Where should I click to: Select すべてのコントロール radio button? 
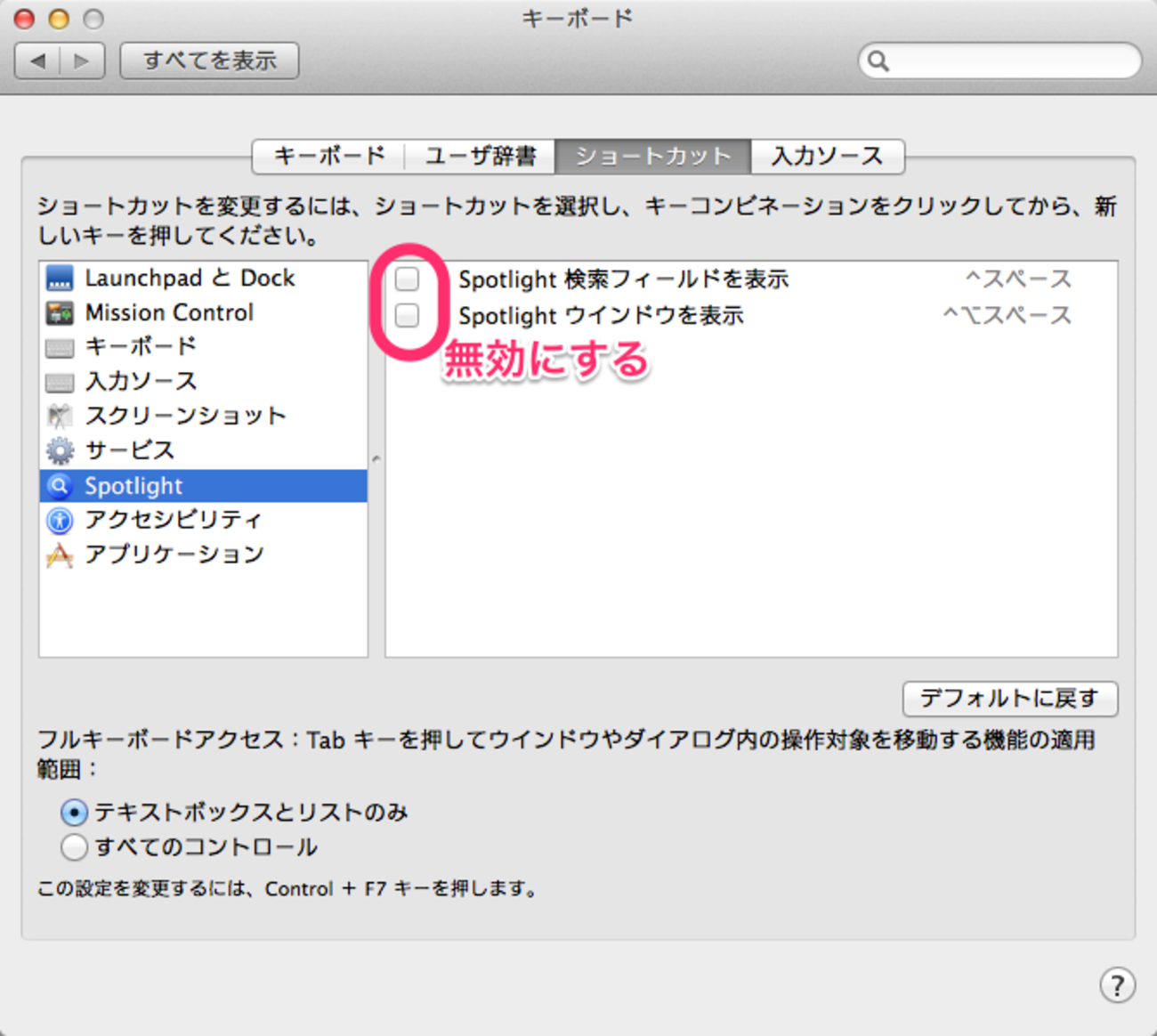point(74,846)
